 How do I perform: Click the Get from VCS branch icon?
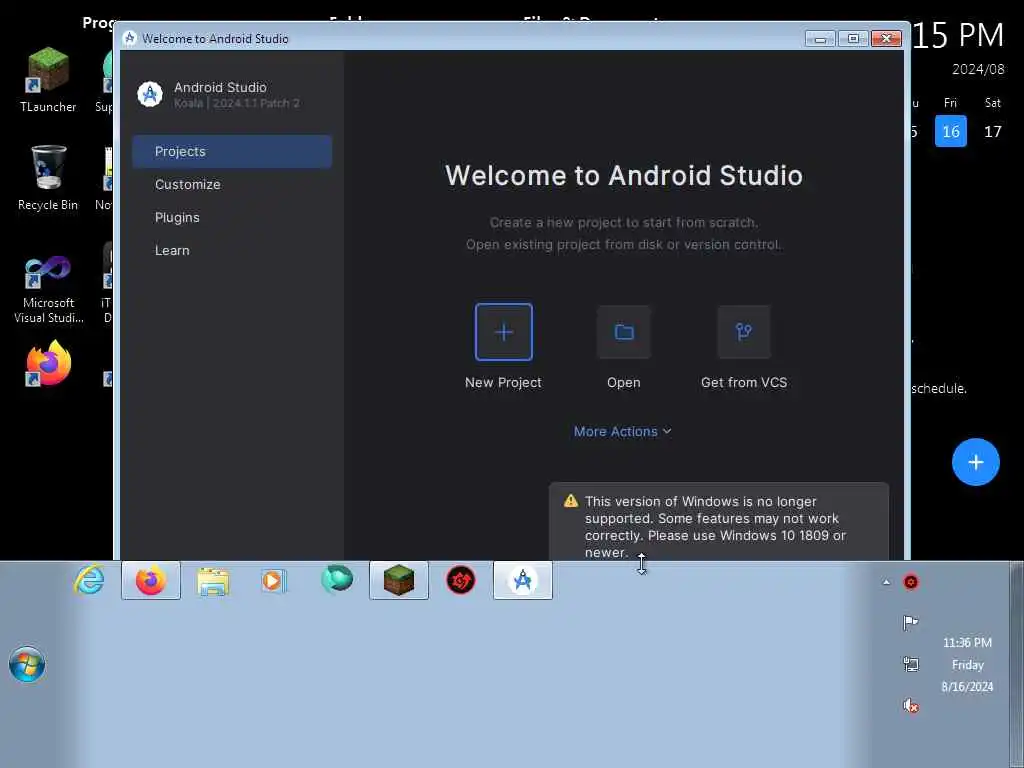point(744,332)
